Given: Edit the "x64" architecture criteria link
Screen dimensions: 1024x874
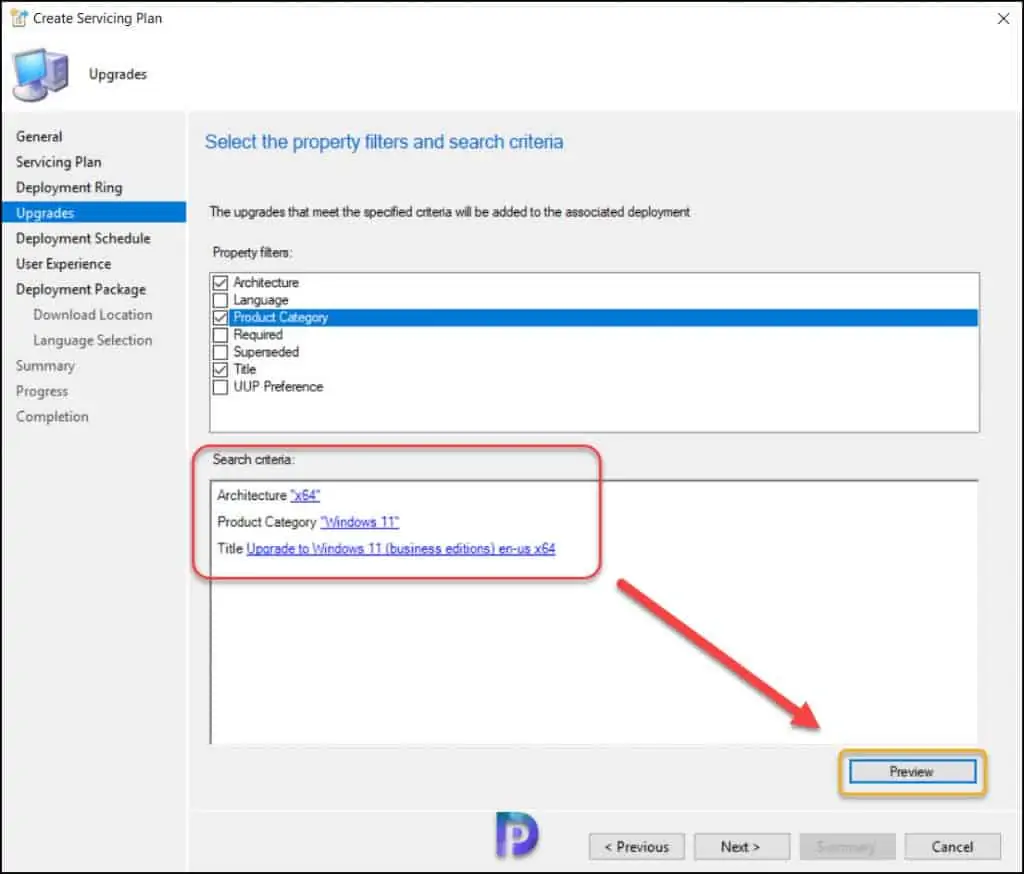Looking at the screenshot, I should (x=305, y=496).
